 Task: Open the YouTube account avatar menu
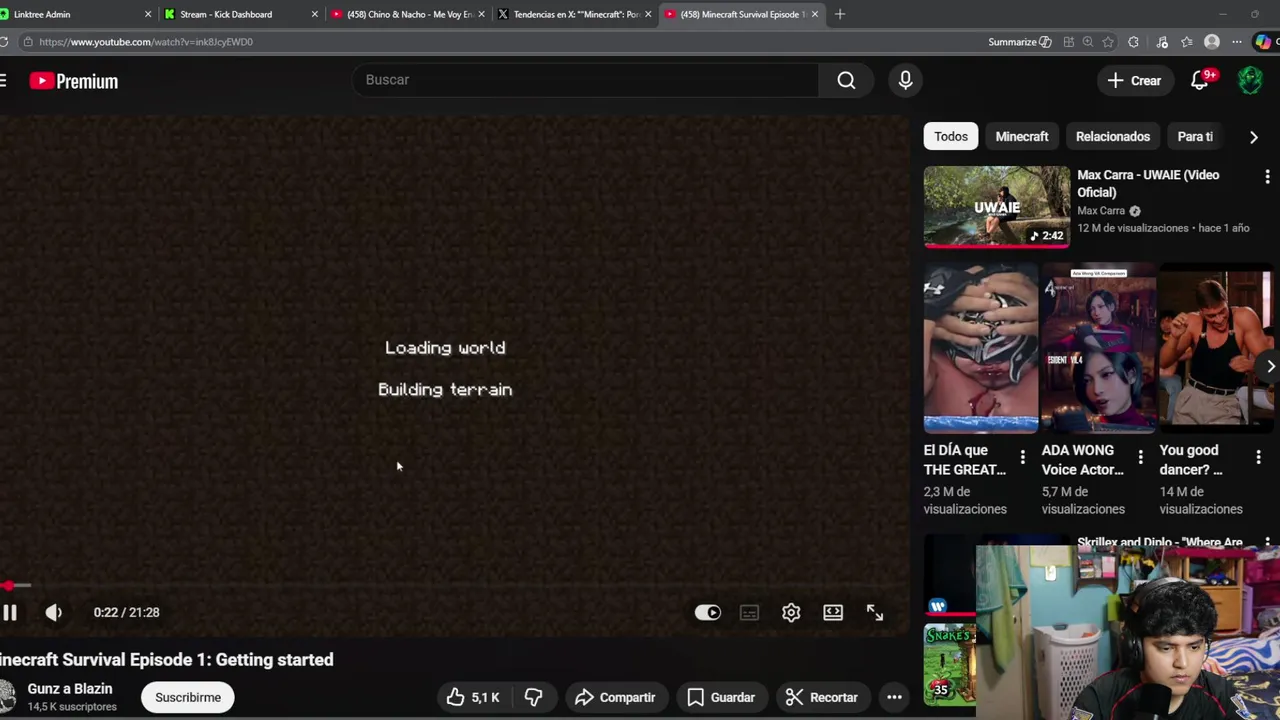(1250, 81)
